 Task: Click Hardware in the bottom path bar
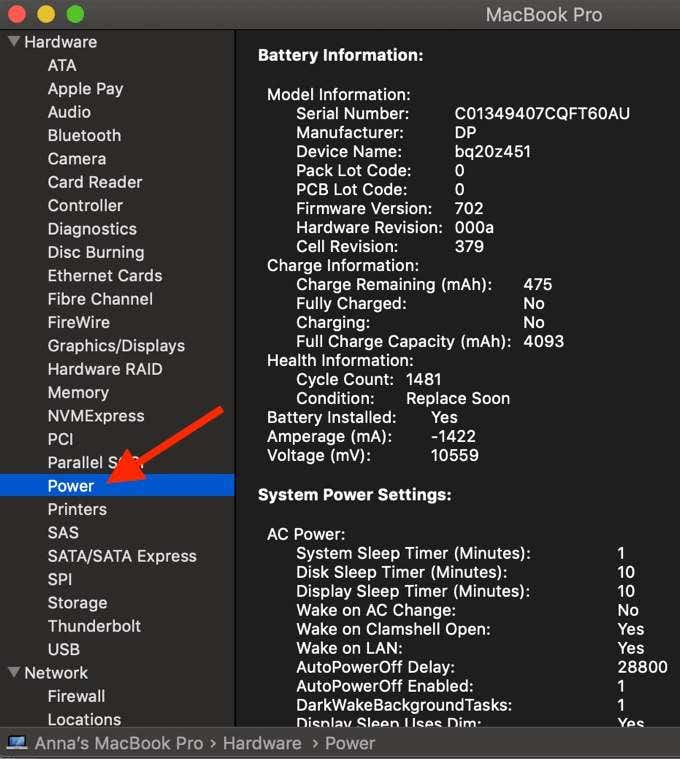point(262,743)
